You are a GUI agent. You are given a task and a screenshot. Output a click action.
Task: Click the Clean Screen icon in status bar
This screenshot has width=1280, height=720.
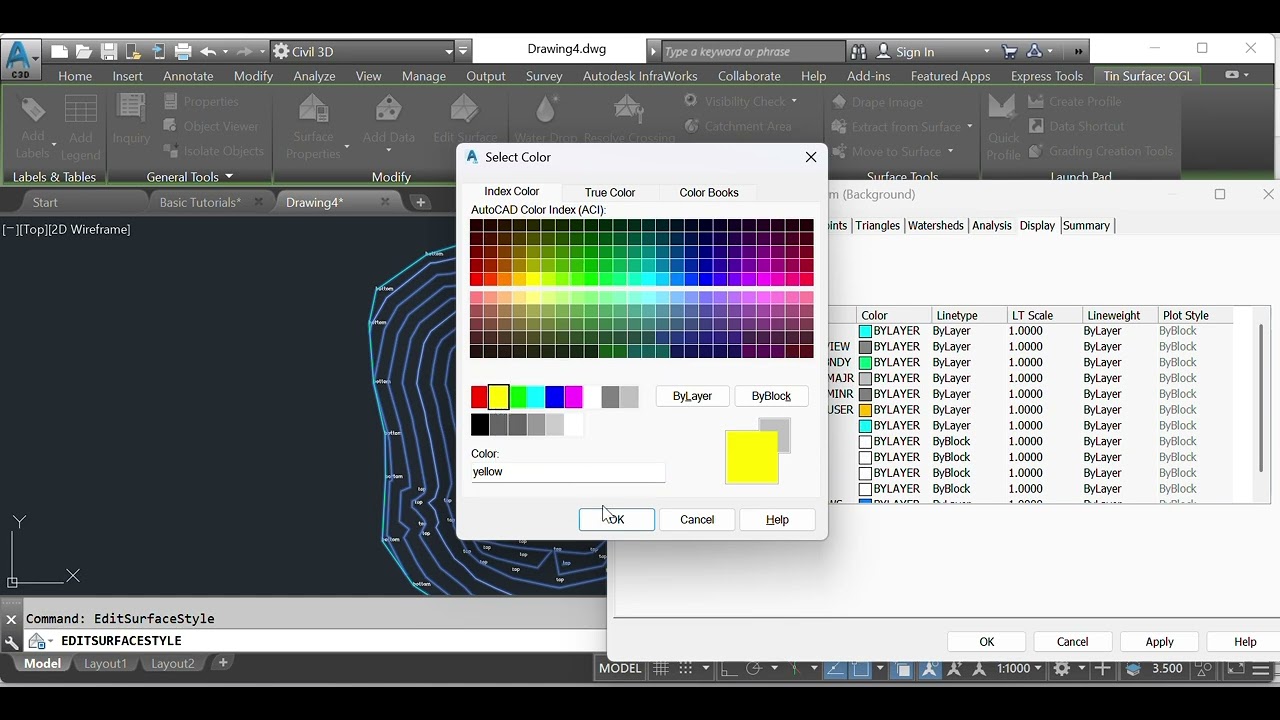(x=1235, y=669)
